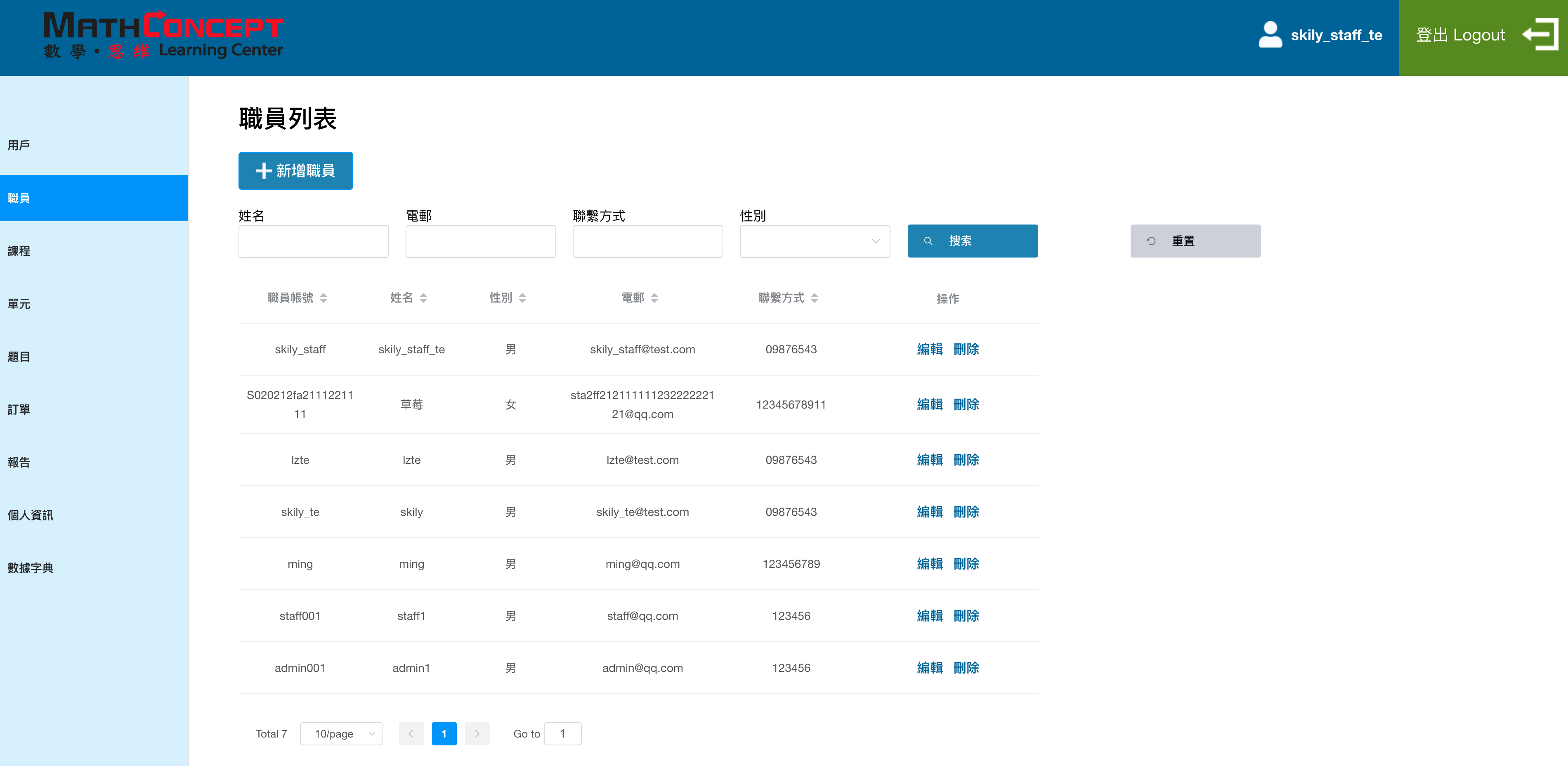Open 報告 in the sidebar
Screen dimensions: 1568x766
[94, 462]
